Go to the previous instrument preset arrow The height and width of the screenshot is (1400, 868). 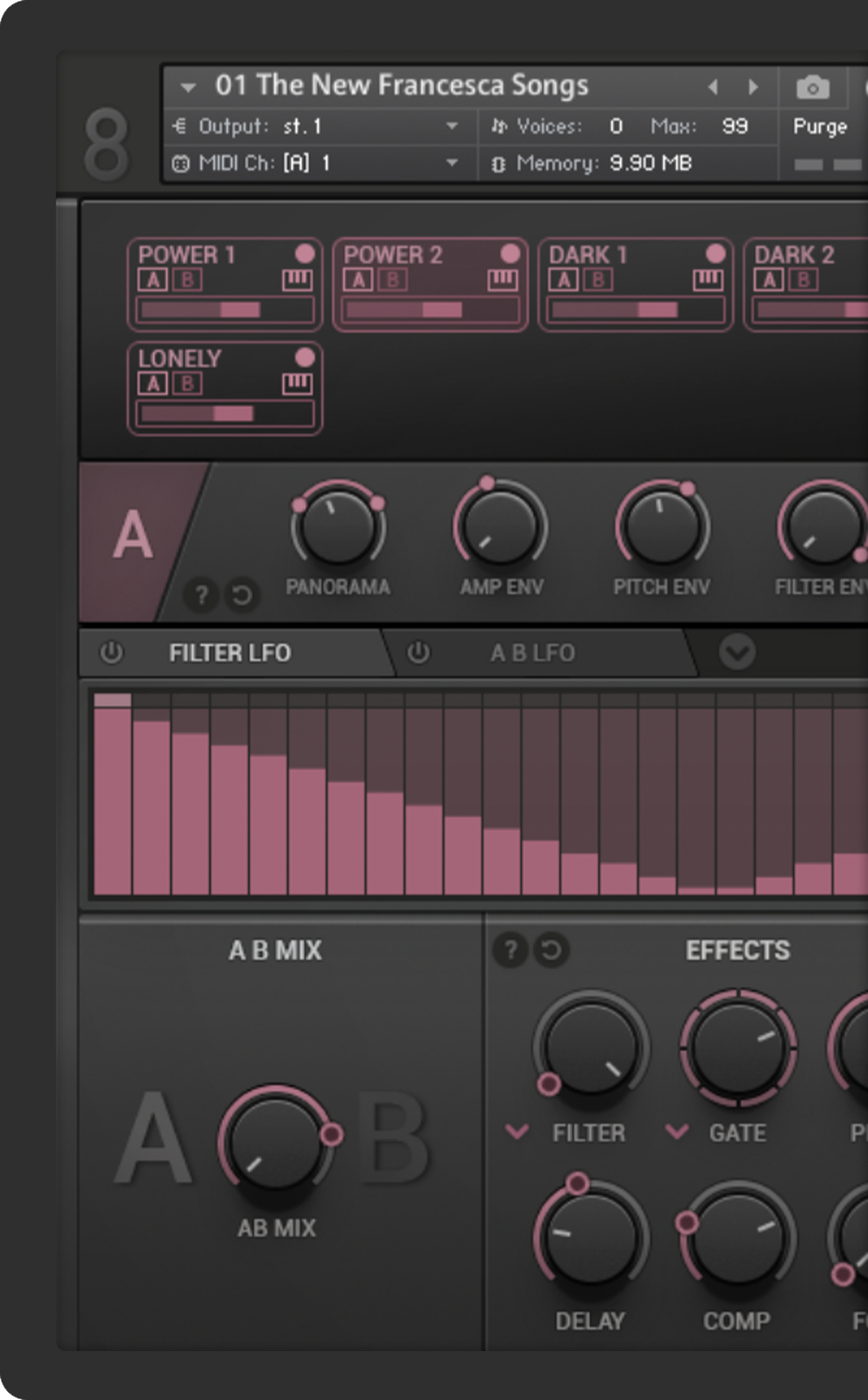(x=713, y=87)
